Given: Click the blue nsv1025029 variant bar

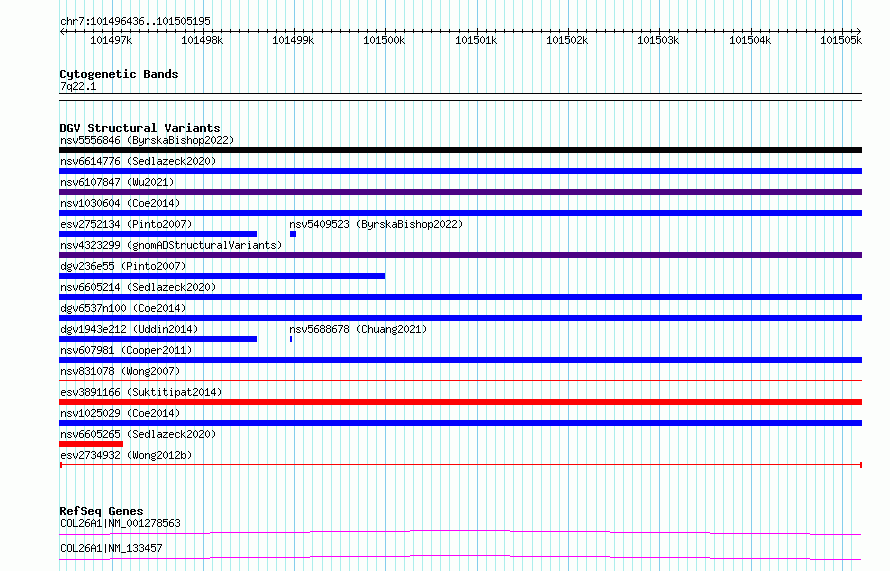Looking at the screenshot, I should tap(460, 423).
